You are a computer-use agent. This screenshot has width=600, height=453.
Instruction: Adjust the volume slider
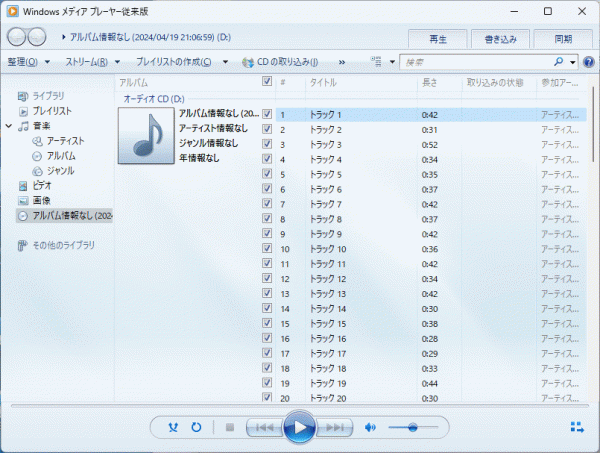coord(413,427)
